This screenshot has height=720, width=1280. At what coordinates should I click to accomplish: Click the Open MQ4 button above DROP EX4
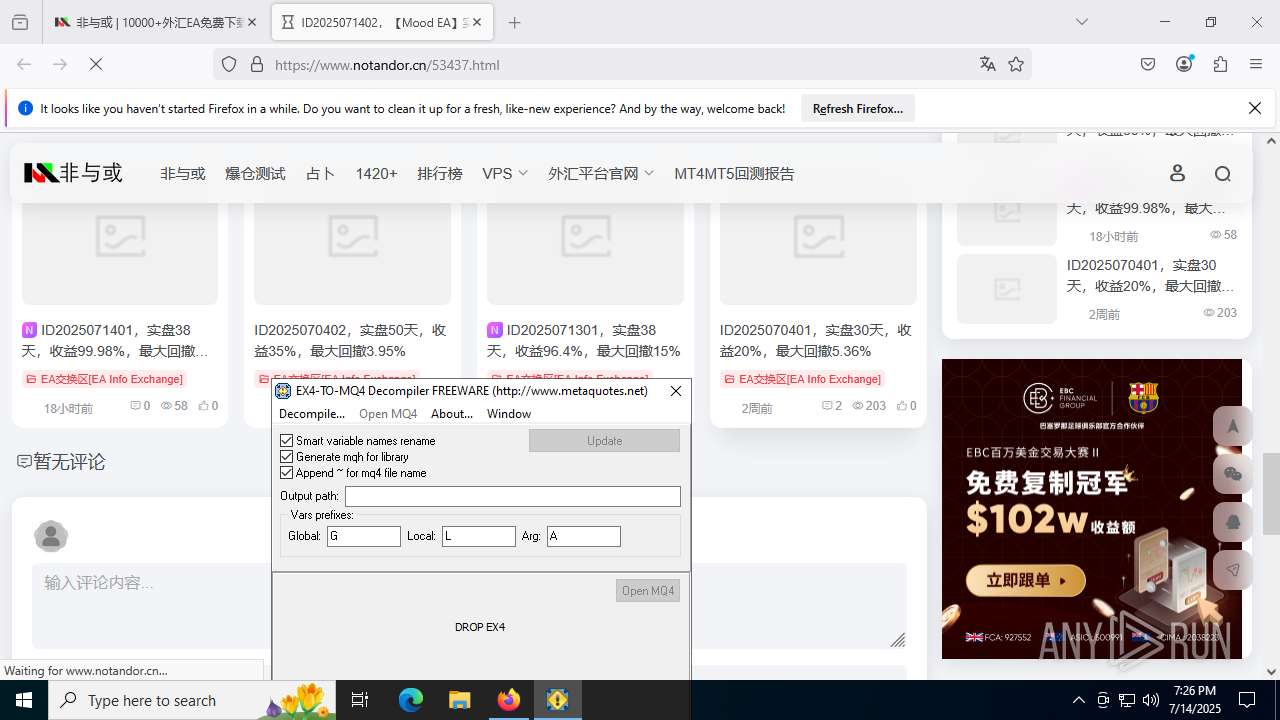point(648,591)
